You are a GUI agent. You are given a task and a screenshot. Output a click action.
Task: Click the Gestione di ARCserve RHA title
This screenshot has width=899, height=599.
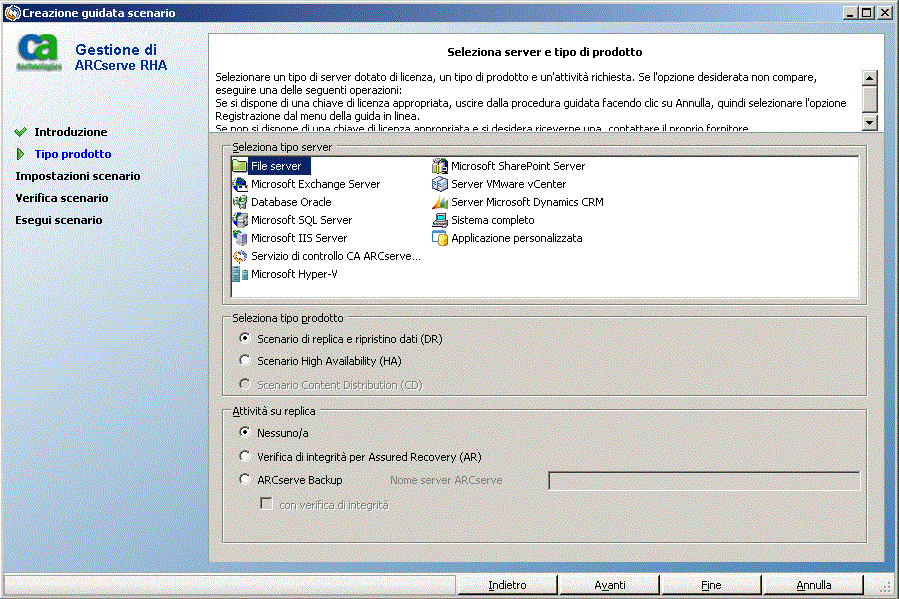tap(120, 57)
